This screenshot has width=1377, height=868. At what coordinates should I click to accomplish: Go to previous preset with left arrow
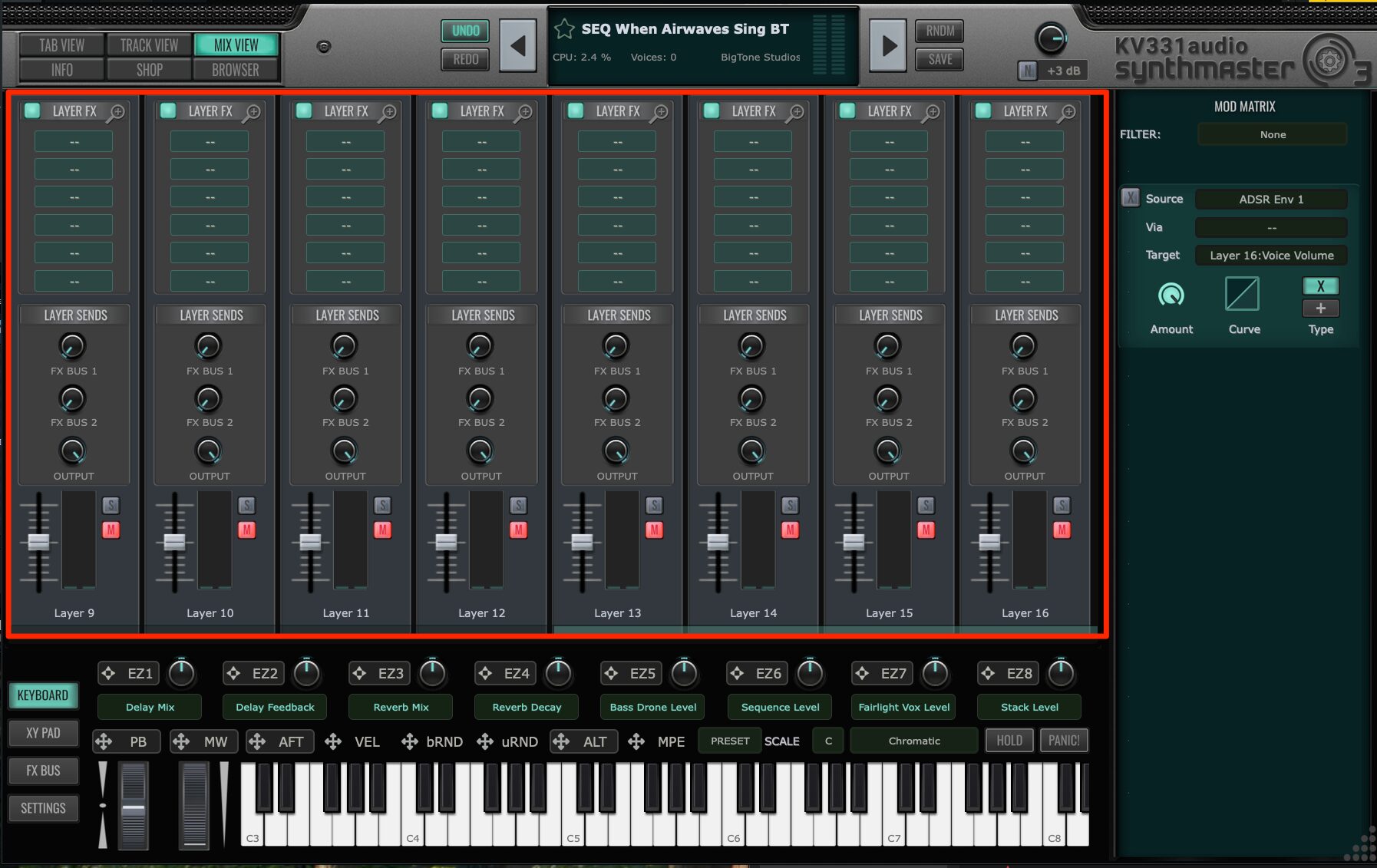point(518,46)
